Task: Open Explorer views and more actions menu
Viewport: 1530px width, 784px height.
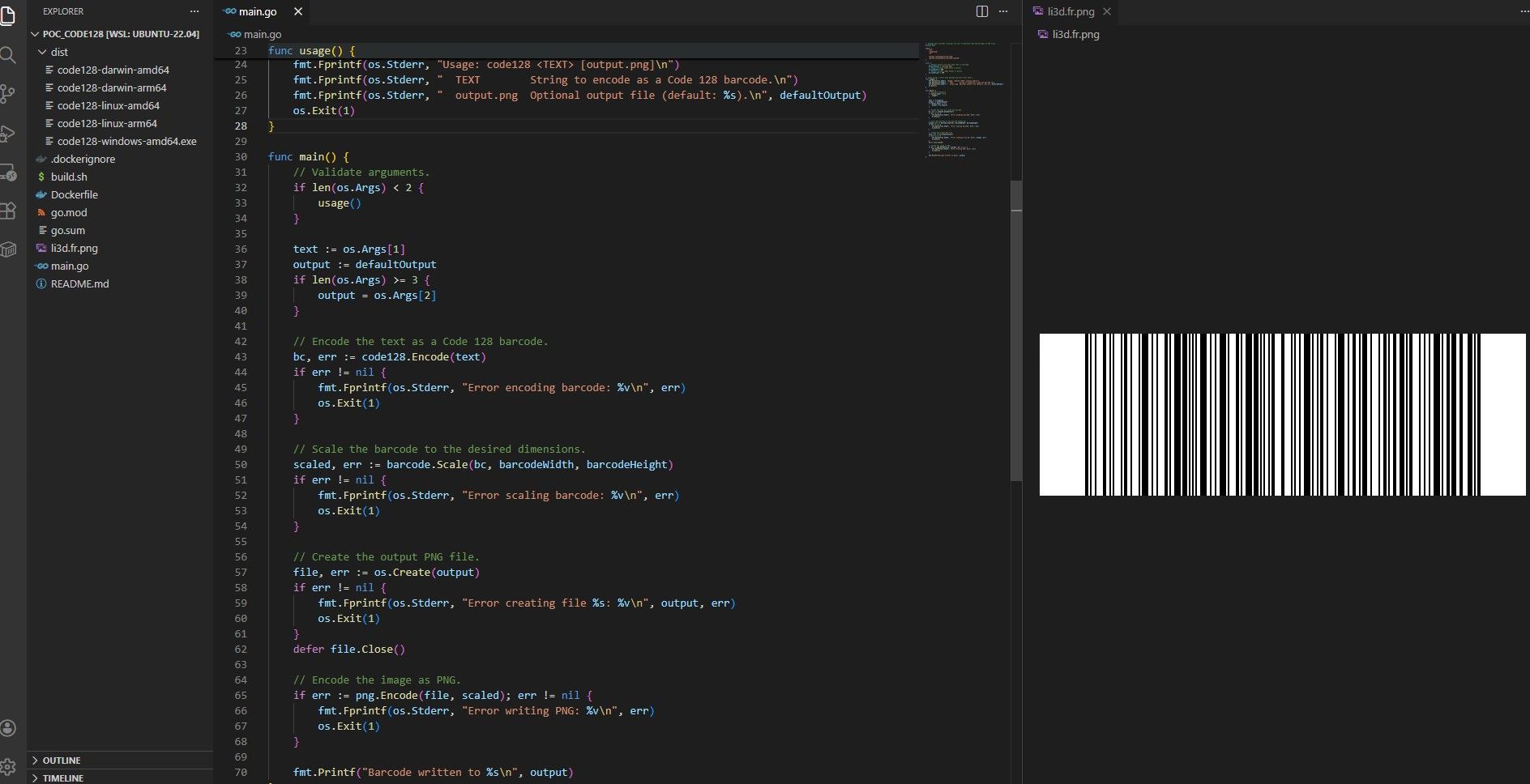Action: (194, 11)
